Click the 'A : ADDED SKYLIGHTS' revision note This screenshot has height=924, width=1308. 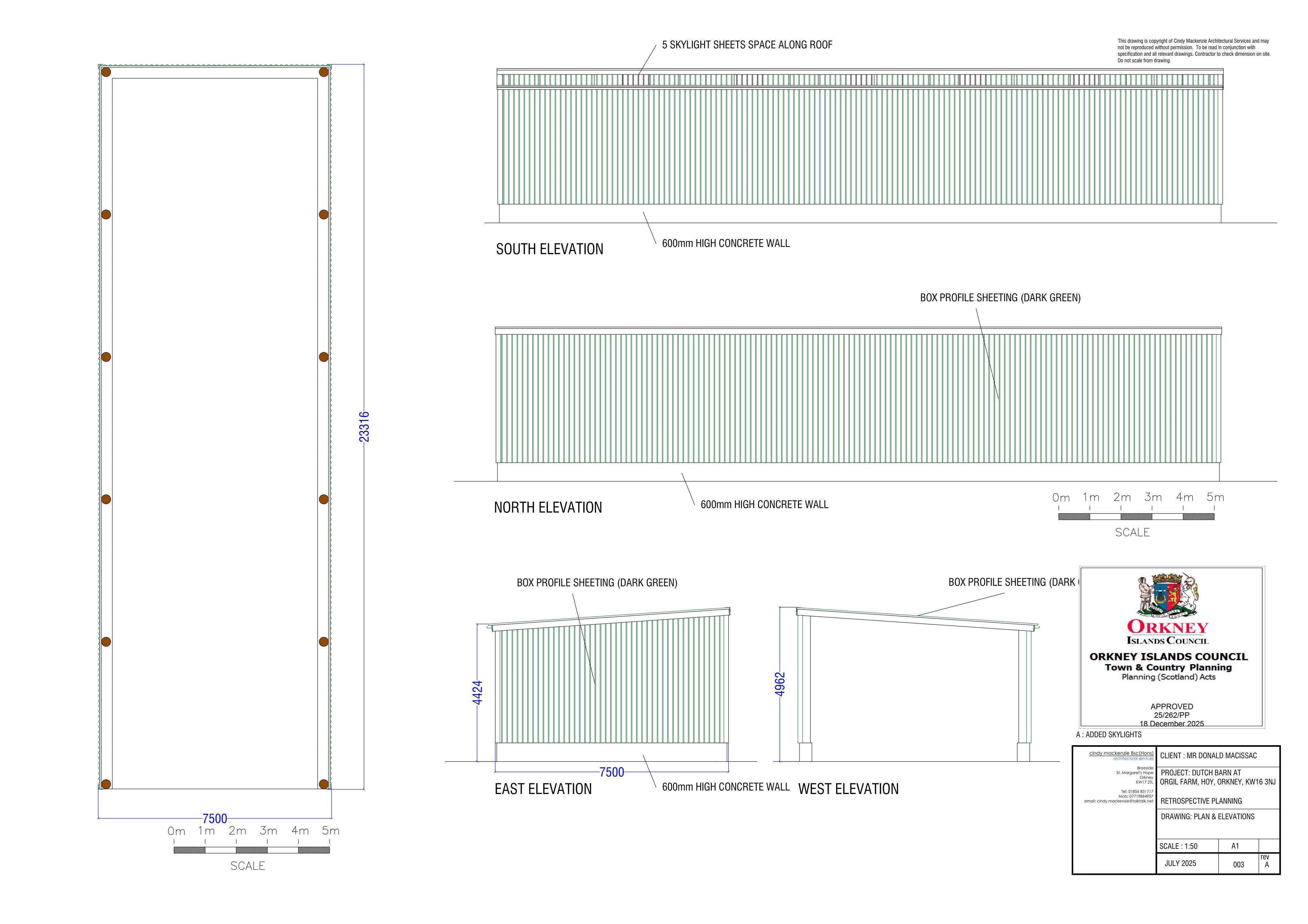(x=1109, y=735)
